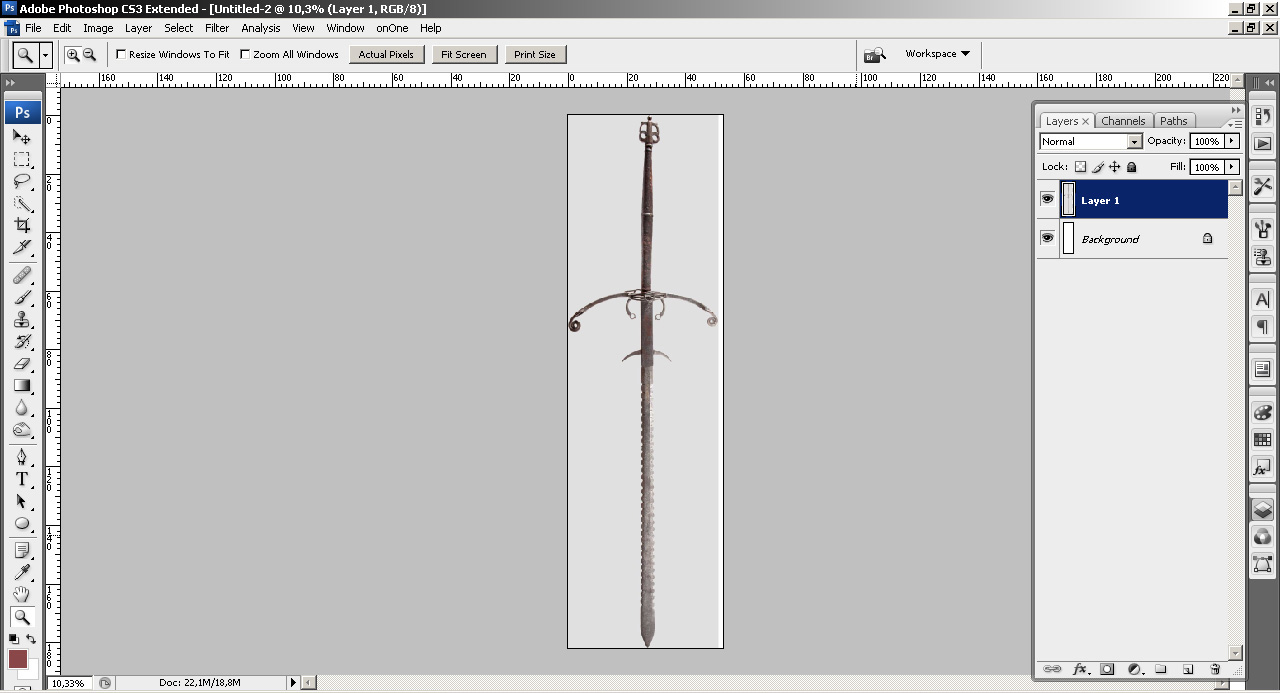This screenshot has height=693, width=1280.
Task: Click the Fit Screen button
Action: tap(464, 55)
